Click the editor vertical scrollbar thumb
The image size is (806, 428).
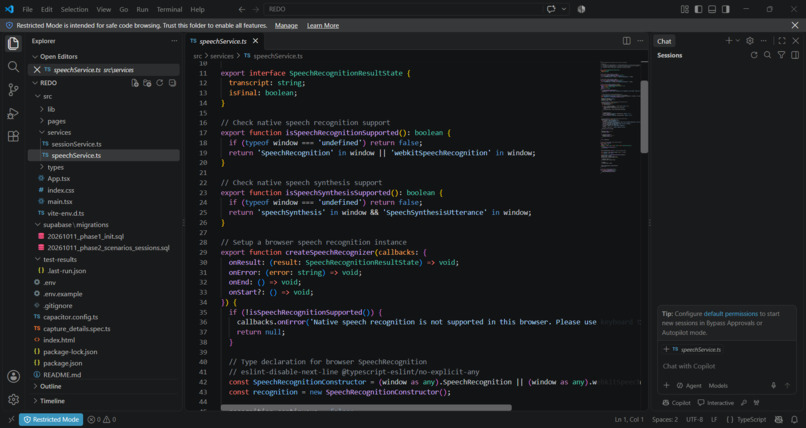[x=644, y=117]
